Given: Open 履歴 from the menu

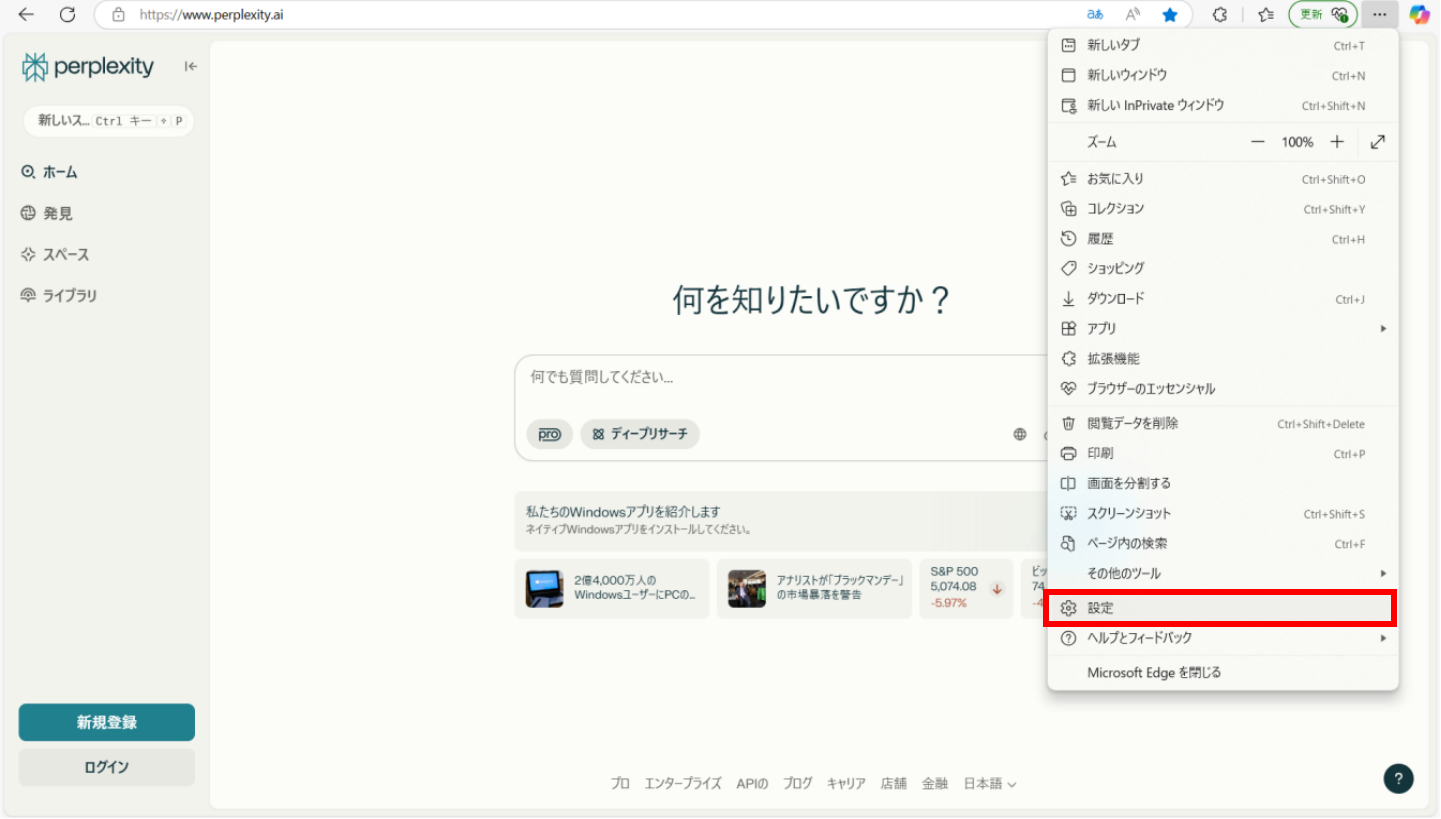Looking at the screenshot, I should (1222, 239).
